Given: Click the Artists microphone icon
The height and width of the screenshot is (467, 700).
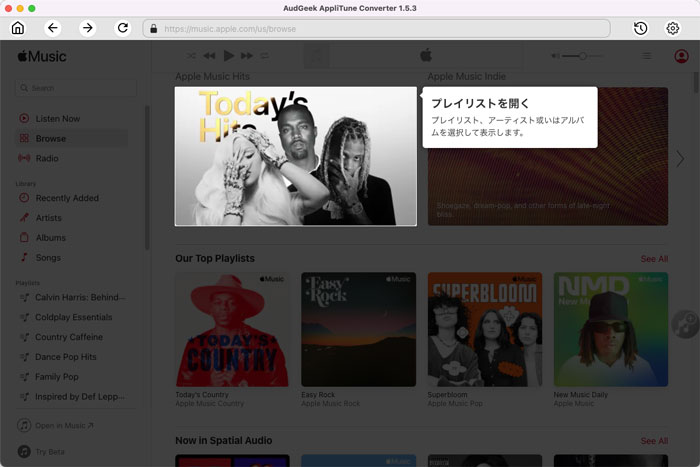Looking at the screenshot, I should 24,218.
